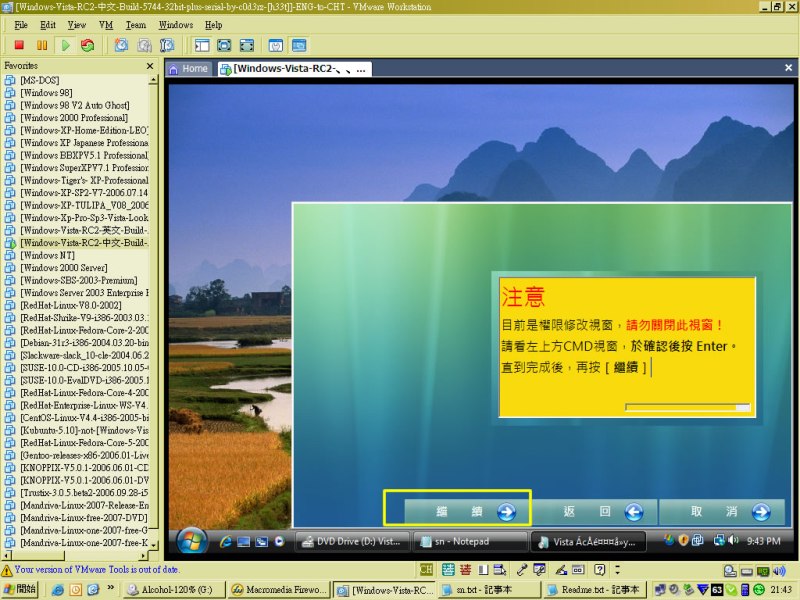
Task: Select the [Windows-Vista-RC2- VM tab
Action: tap(294, 69)
